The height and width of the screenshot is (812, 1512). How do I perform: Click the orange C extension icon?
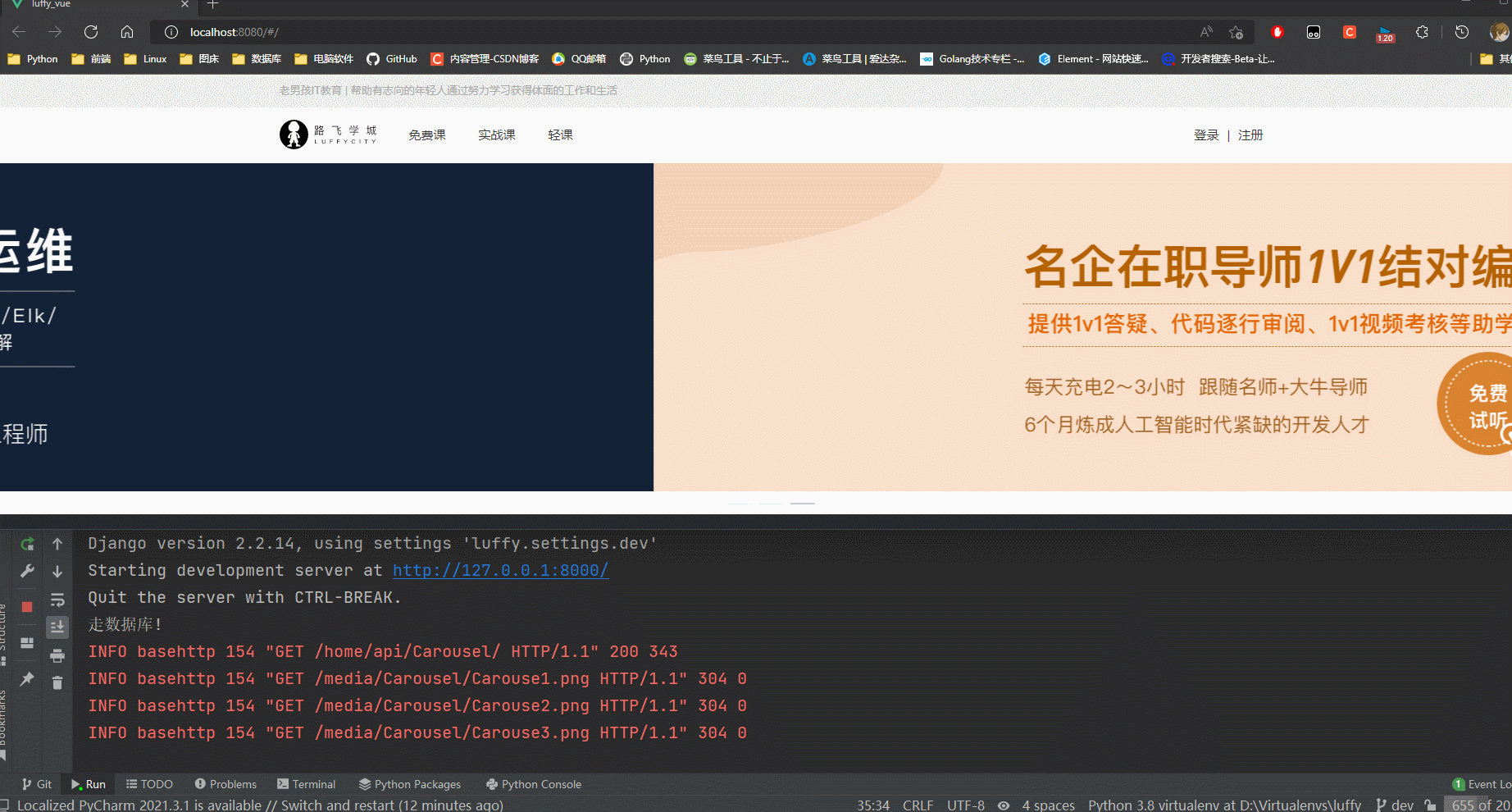(1350, 32)
